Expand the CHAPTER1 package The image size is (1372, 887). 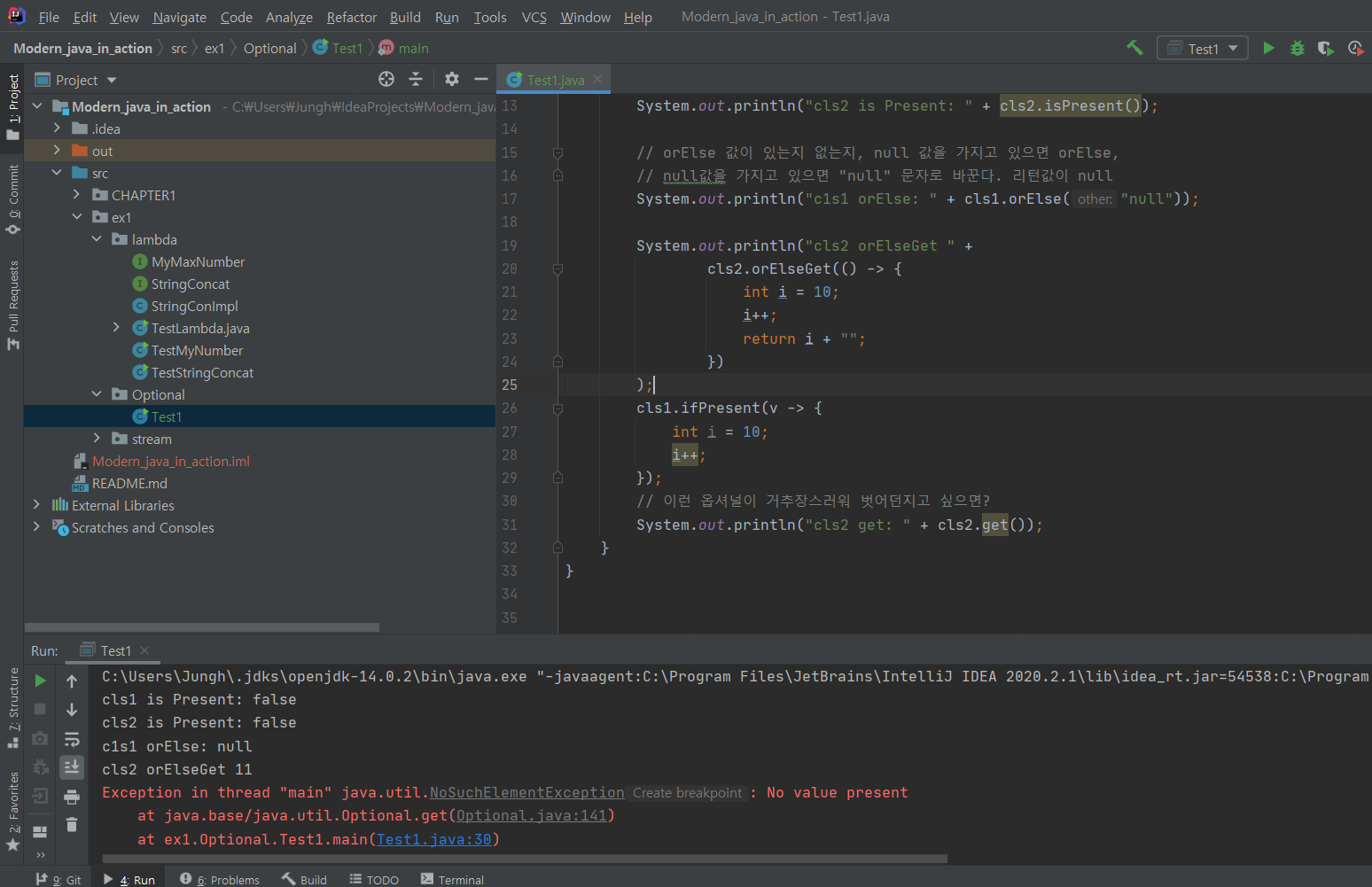click(x=76, y=195)
